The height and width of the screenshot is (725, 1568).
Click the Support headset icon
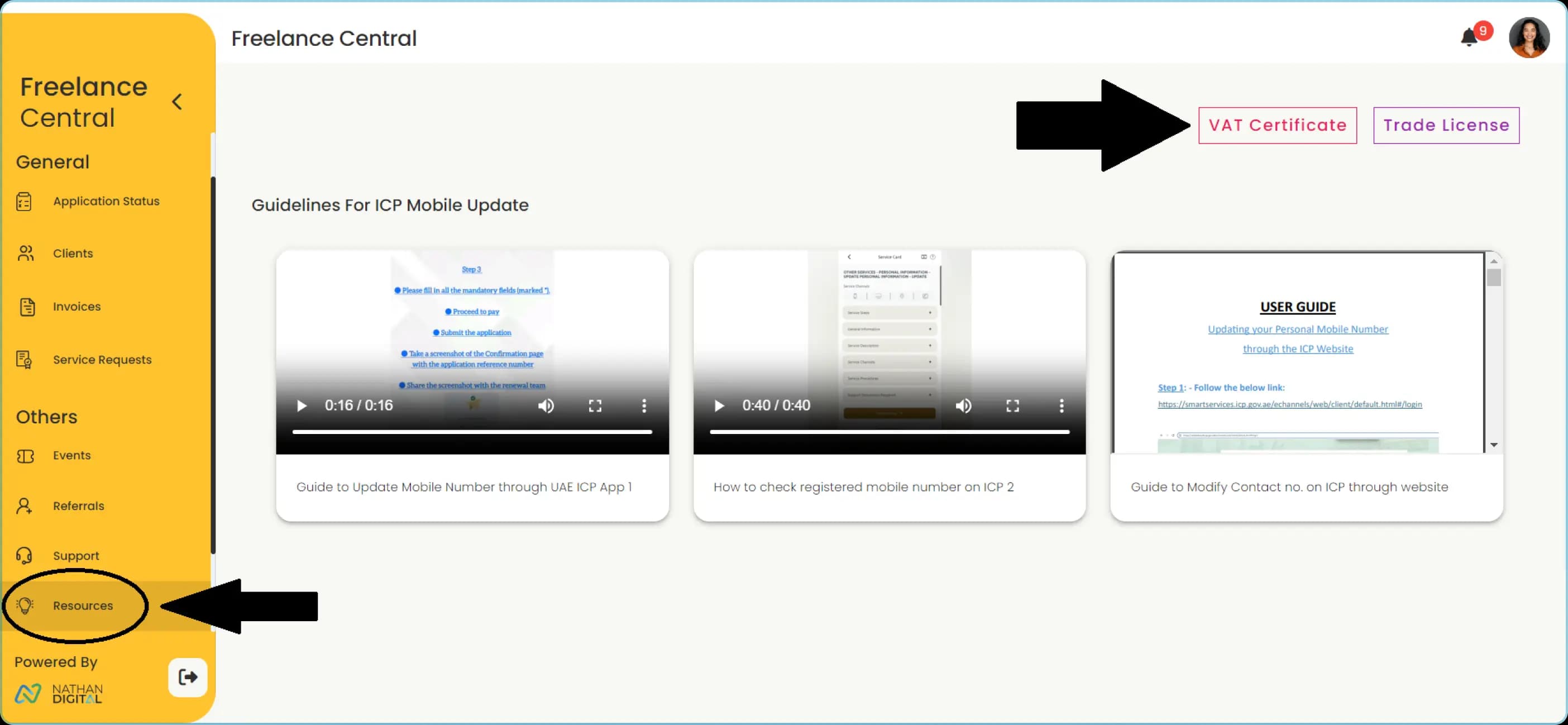(25, 556)
